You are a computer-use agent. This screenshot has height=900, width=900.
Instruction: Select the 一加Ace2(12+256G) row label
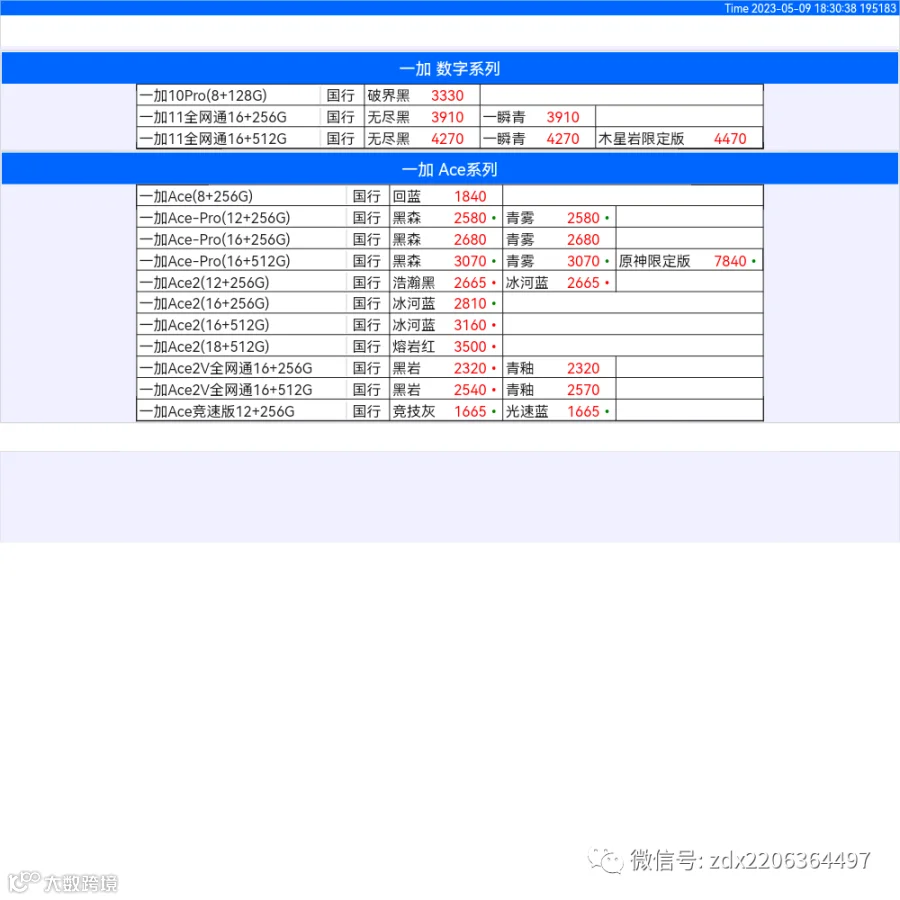pos(242,282)
